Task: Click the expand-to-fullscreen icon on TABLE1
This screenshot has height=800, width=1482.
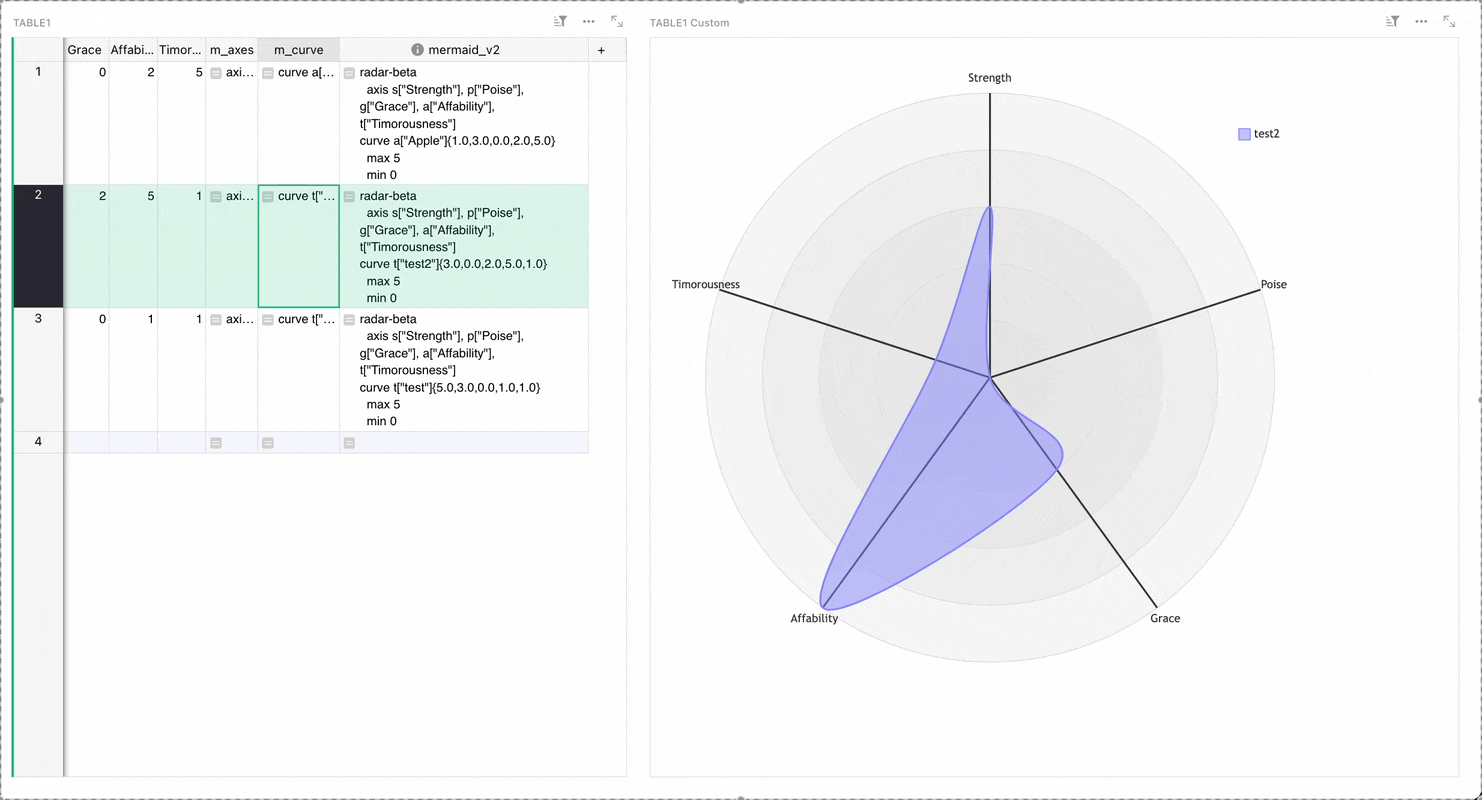Action: click(616, 21)
